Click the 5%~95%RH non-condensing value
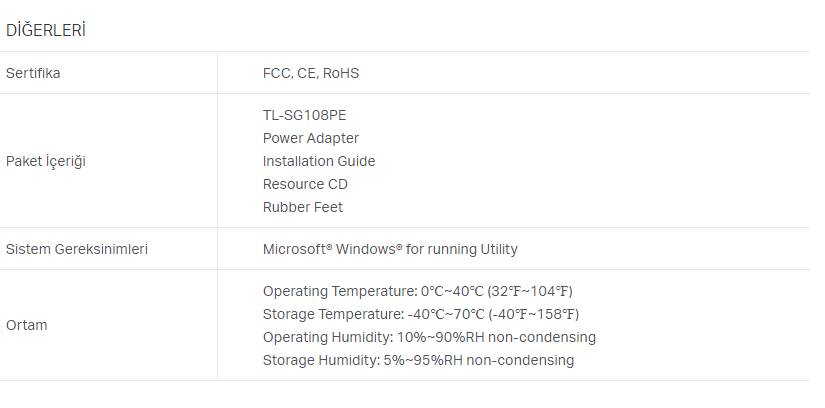 (x=479, y=361)
